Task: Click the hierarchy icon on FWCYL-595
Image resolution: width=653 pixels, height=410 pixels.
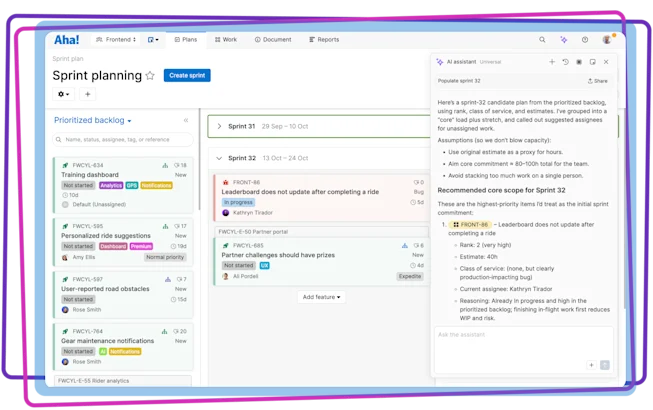Action: pyautogui.click(x=165, y=226)
